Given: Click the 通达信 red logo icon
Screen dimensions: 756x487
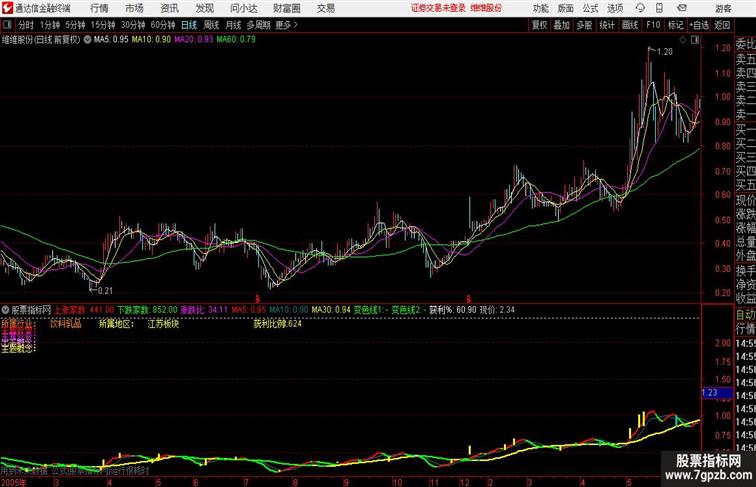Looking at the screenshot, I should tap(8, 8).
